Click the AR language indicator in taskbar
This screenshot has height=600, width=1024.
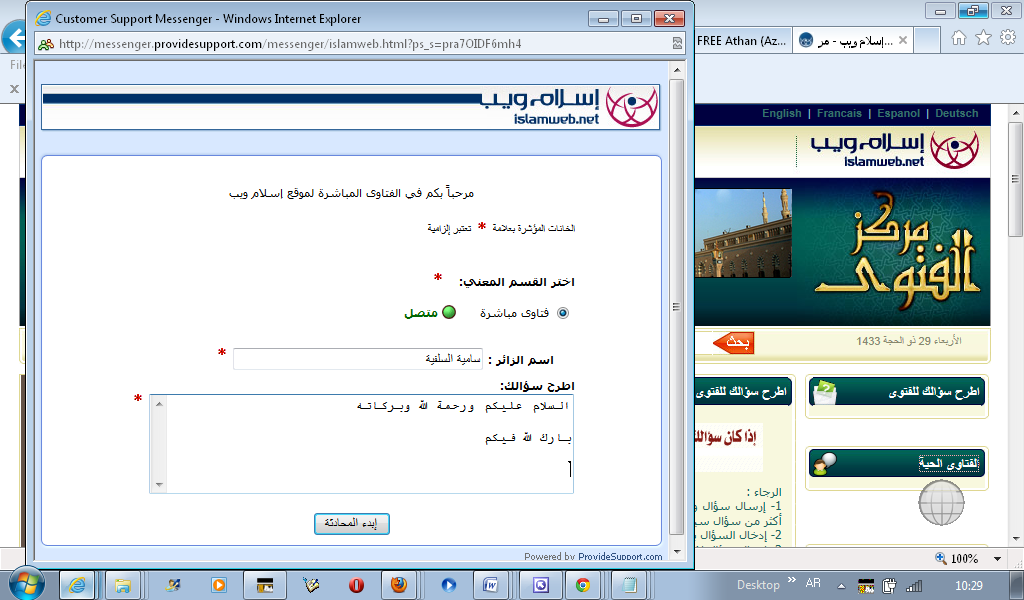click(813, 582)
